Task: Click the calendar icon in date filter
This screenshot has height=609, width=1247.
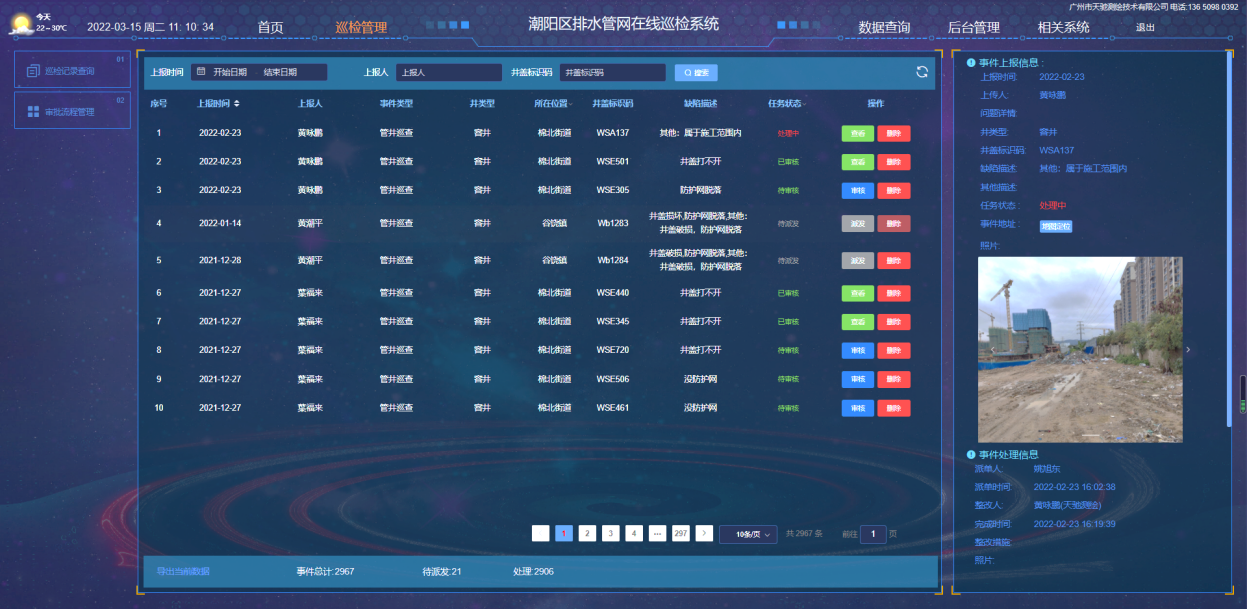Action: (201, 72)
